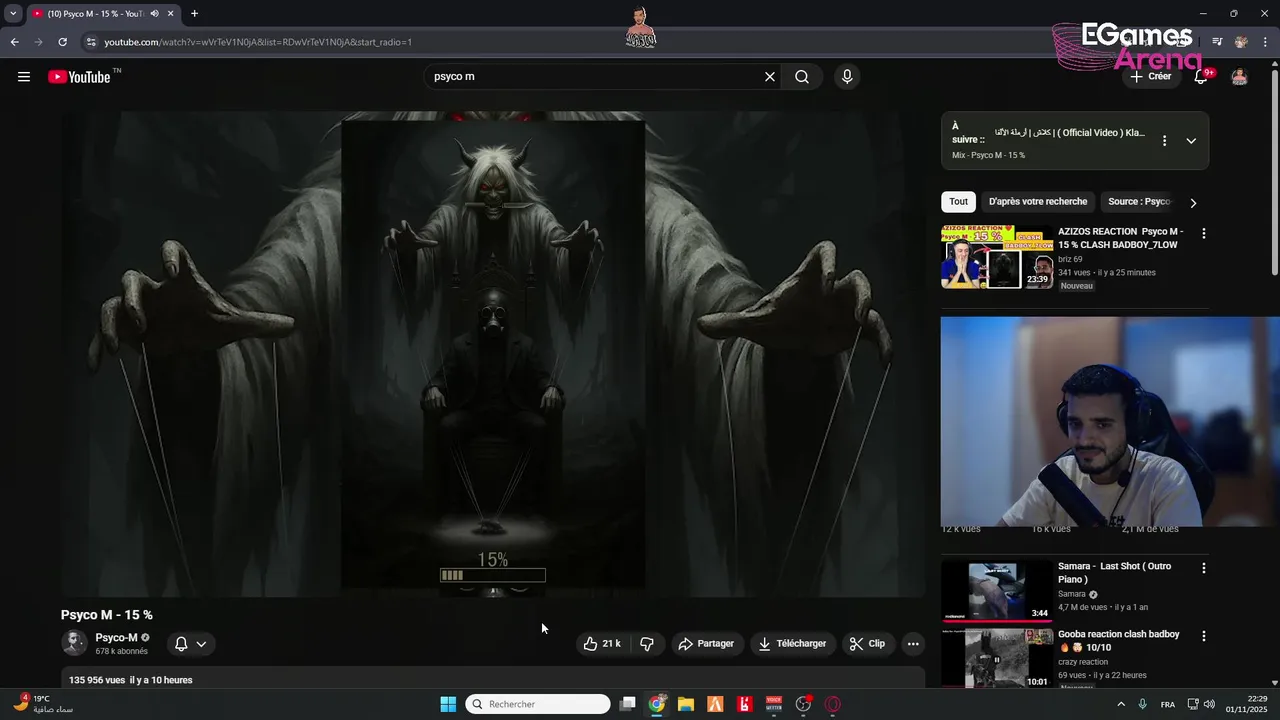Go back with the browser back arrow
This screenshot has width=1280, height=720.
coord(14,42)
